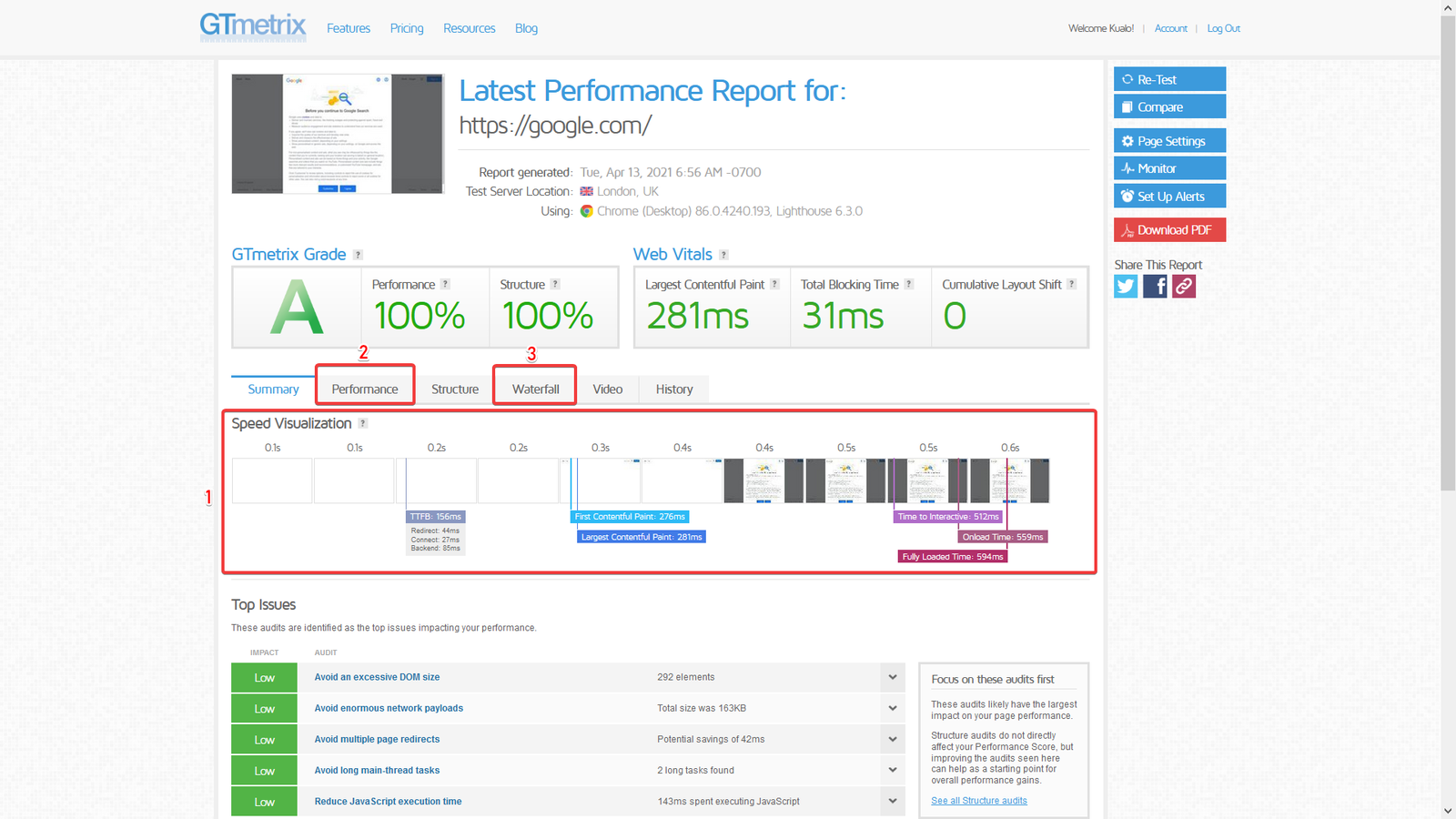Open Resources in top navigation

tap(470, 28)
